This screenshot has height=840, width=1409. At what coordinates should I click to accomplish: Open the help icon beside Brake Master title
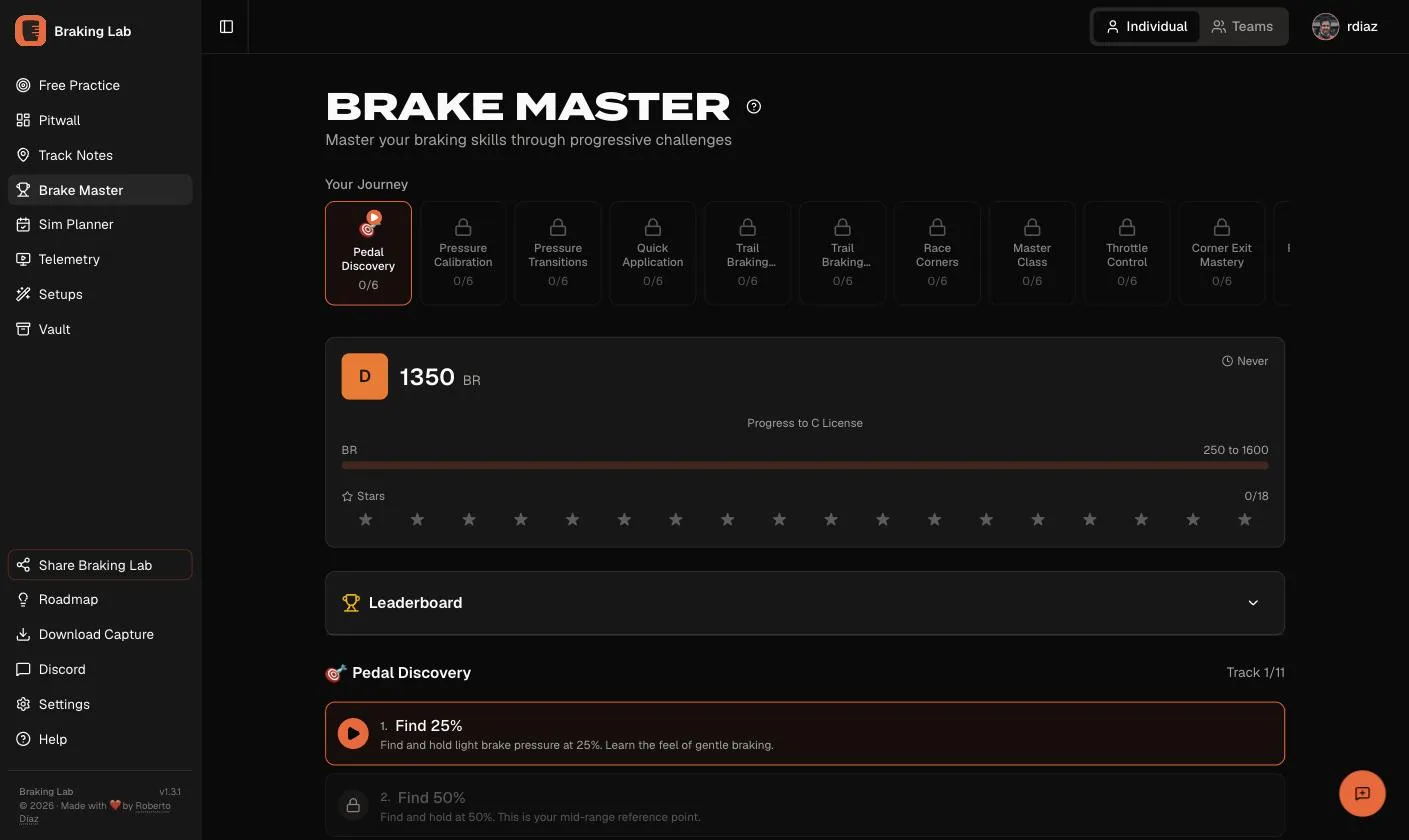coord(754,107)
